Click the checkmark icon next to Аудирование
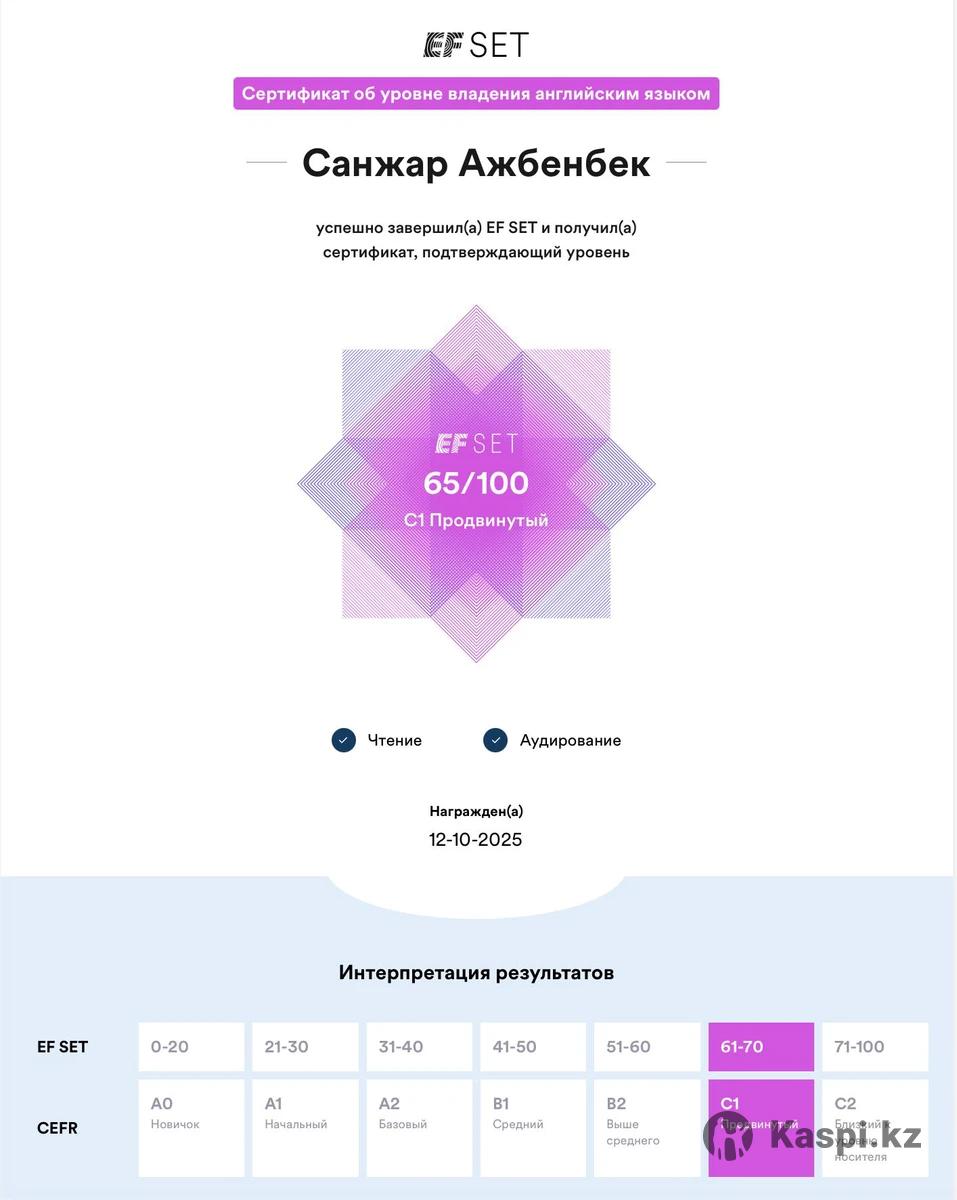The image size is (957, 1200). [x=495, y=740]
